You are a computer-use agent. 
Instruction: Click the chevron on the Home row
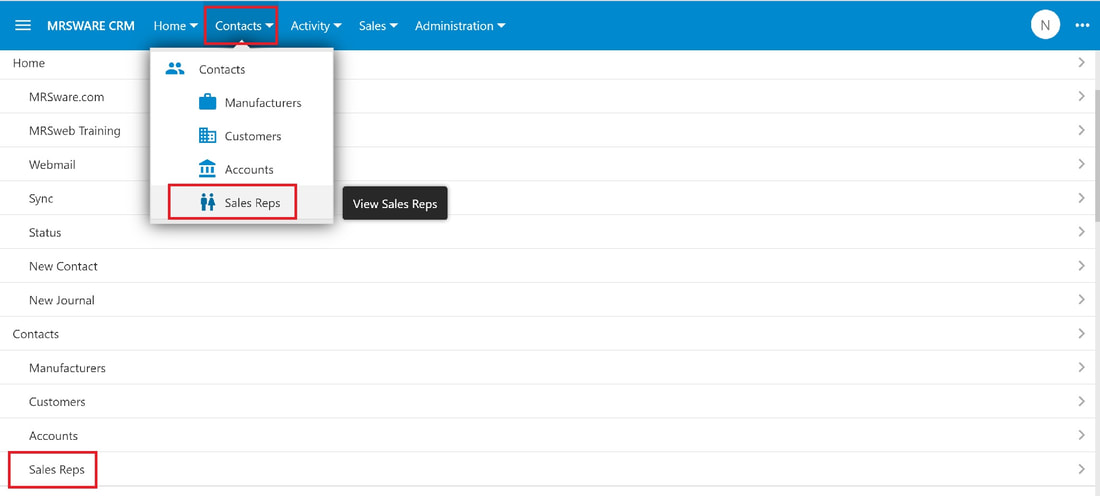click(x=1081, y=62)
